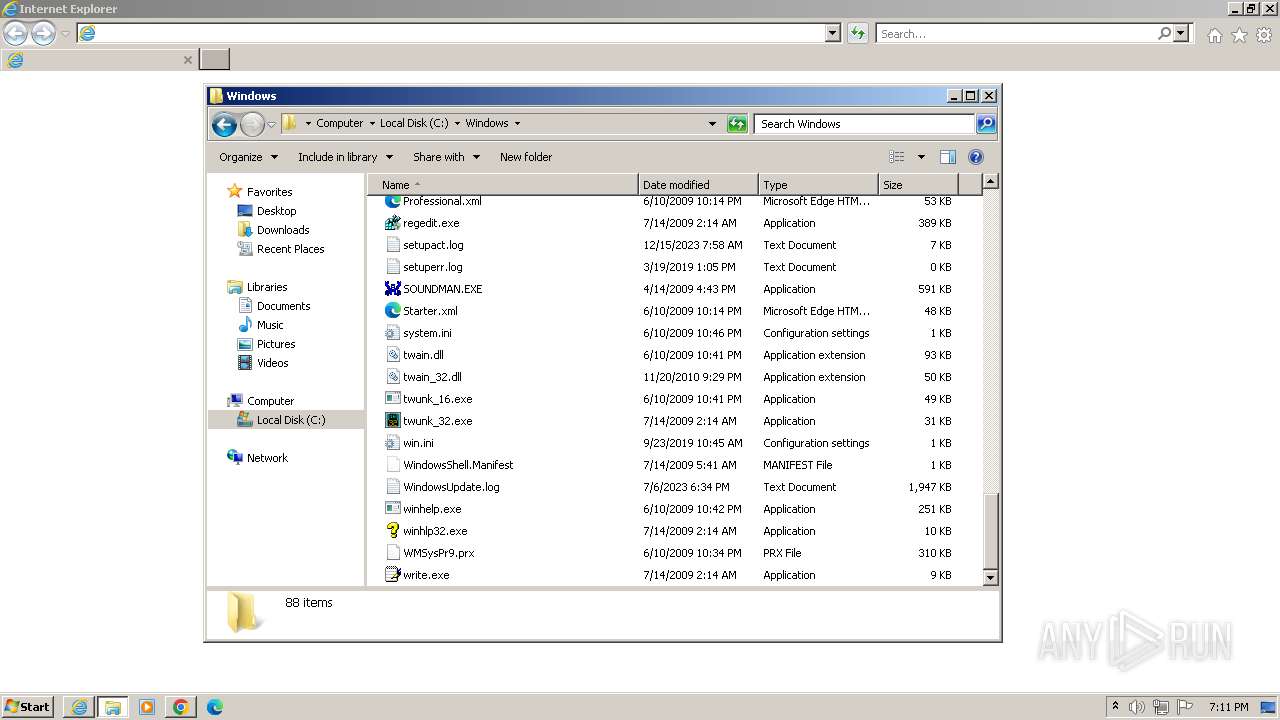Screen dimensions: 1280x720
Task: Select WMSysPr9.prx file name
Action: point(438,553)
